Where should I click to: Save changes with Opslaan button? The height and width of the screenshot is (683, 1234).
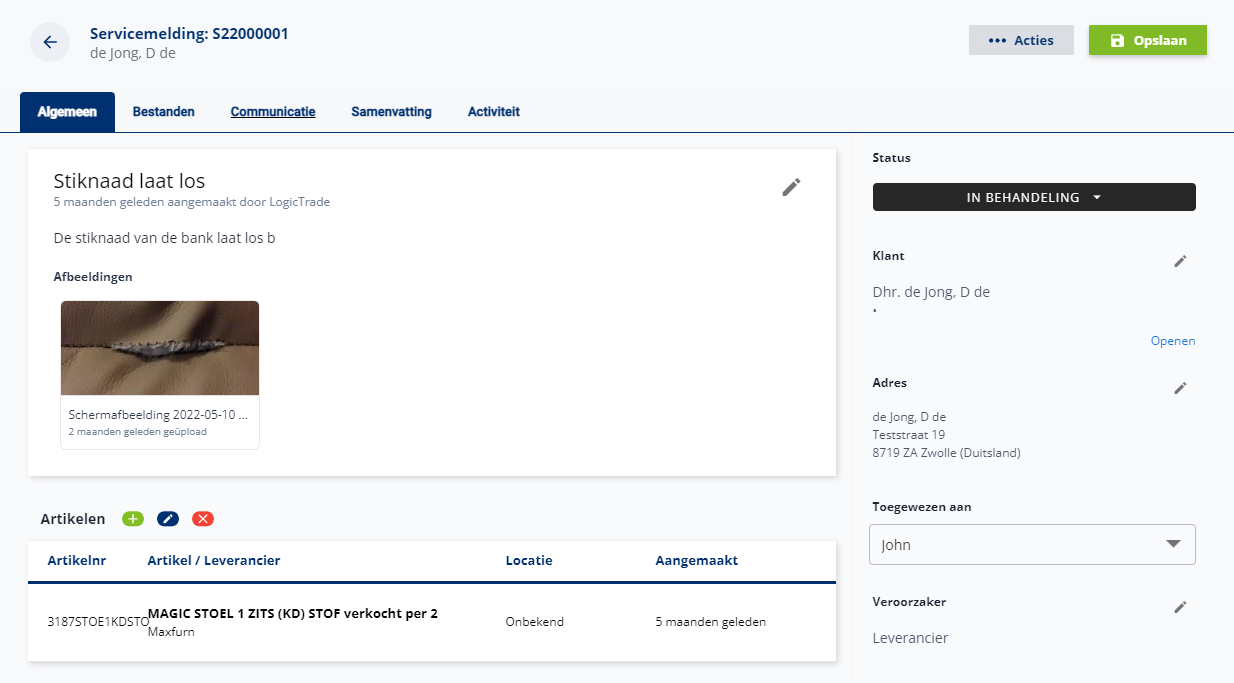click(x=1147, y=40)
